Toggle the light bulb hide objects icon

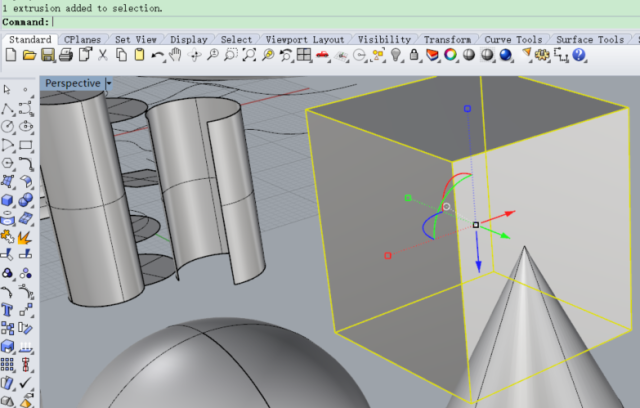(x=396, y=55)
